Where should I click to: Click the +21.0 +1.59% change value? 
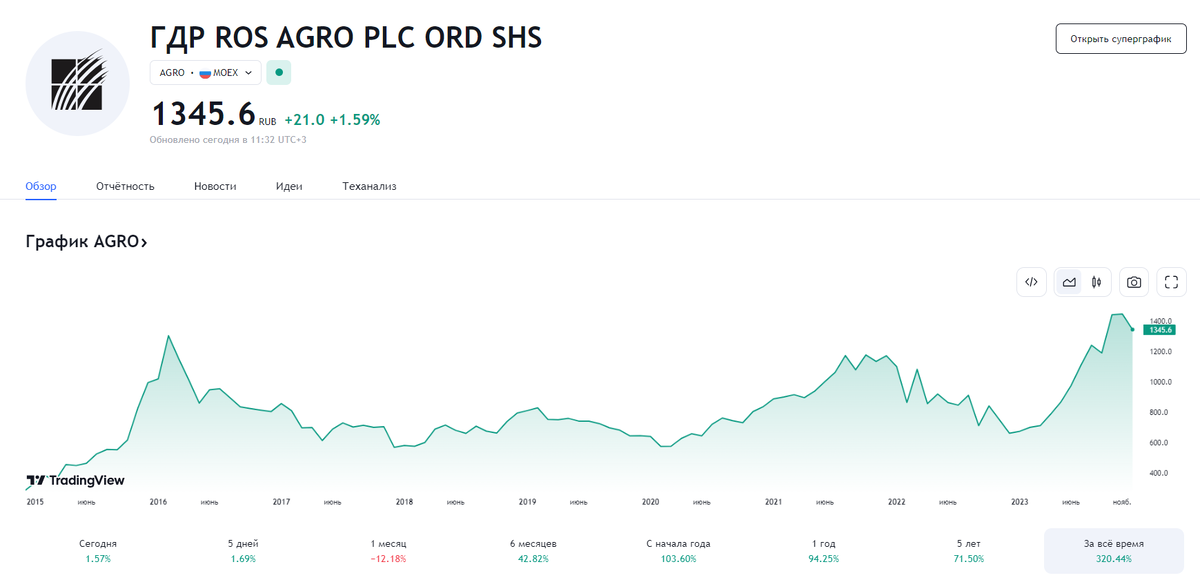(x=332, y=120)
